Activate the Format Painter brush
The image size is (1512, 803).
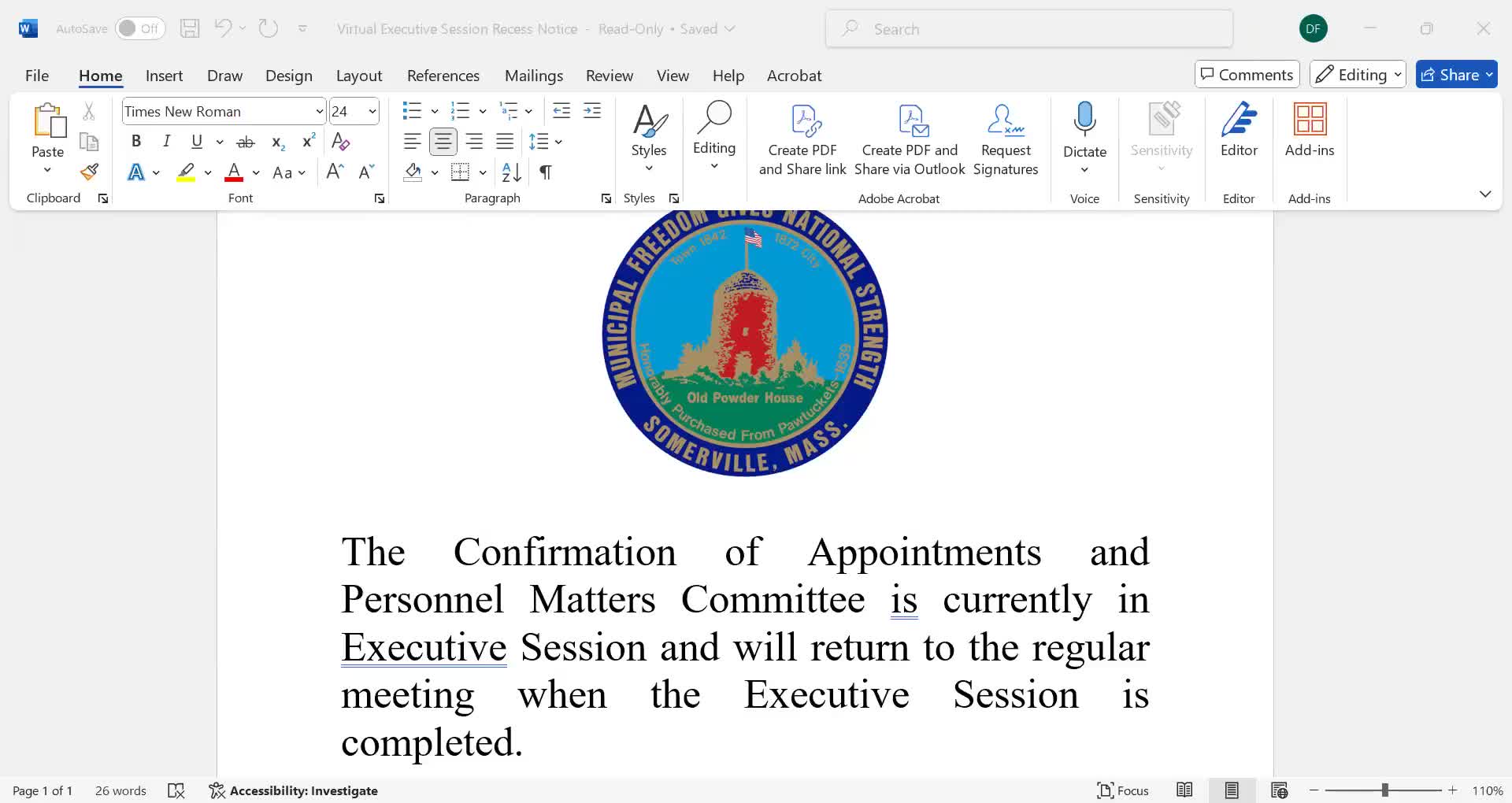tap(89, 172)
